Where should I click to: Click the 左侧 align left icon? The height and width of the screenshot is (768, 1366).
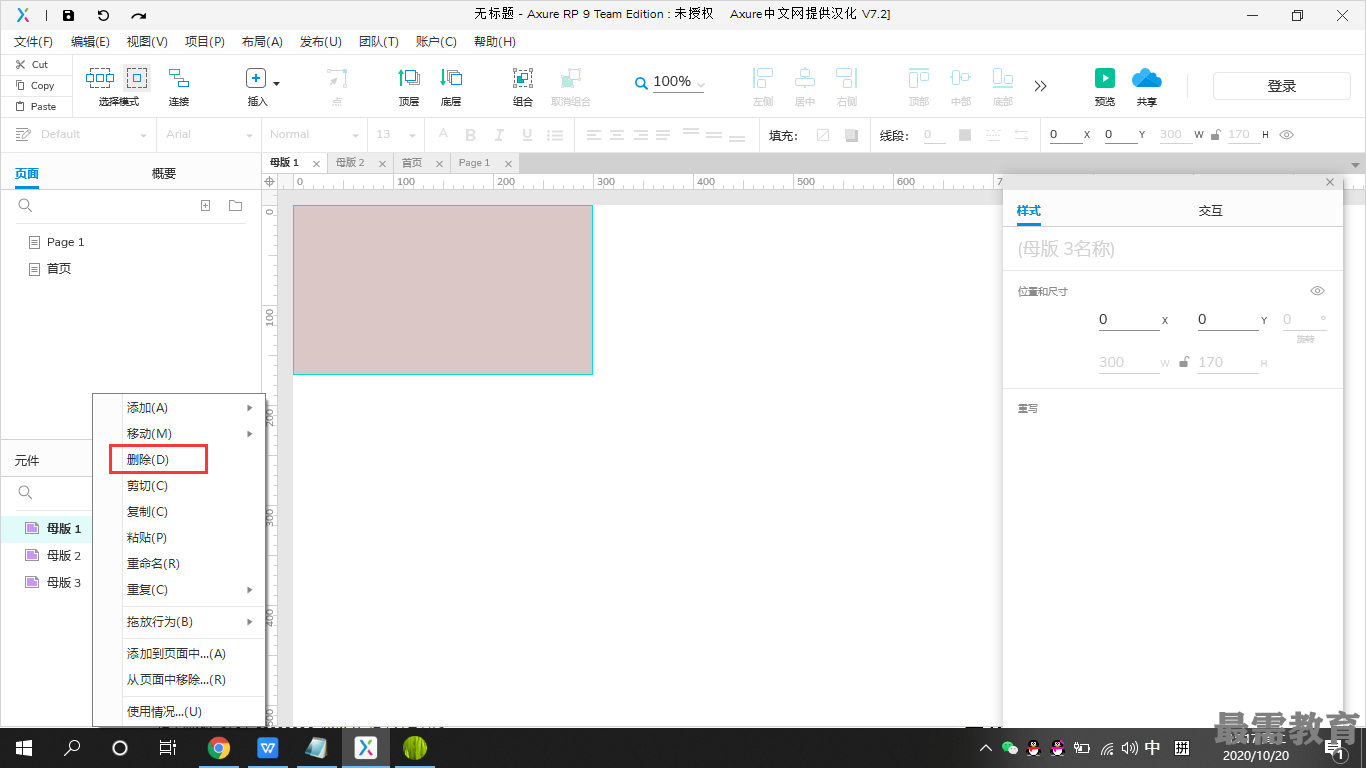[763, 78]
